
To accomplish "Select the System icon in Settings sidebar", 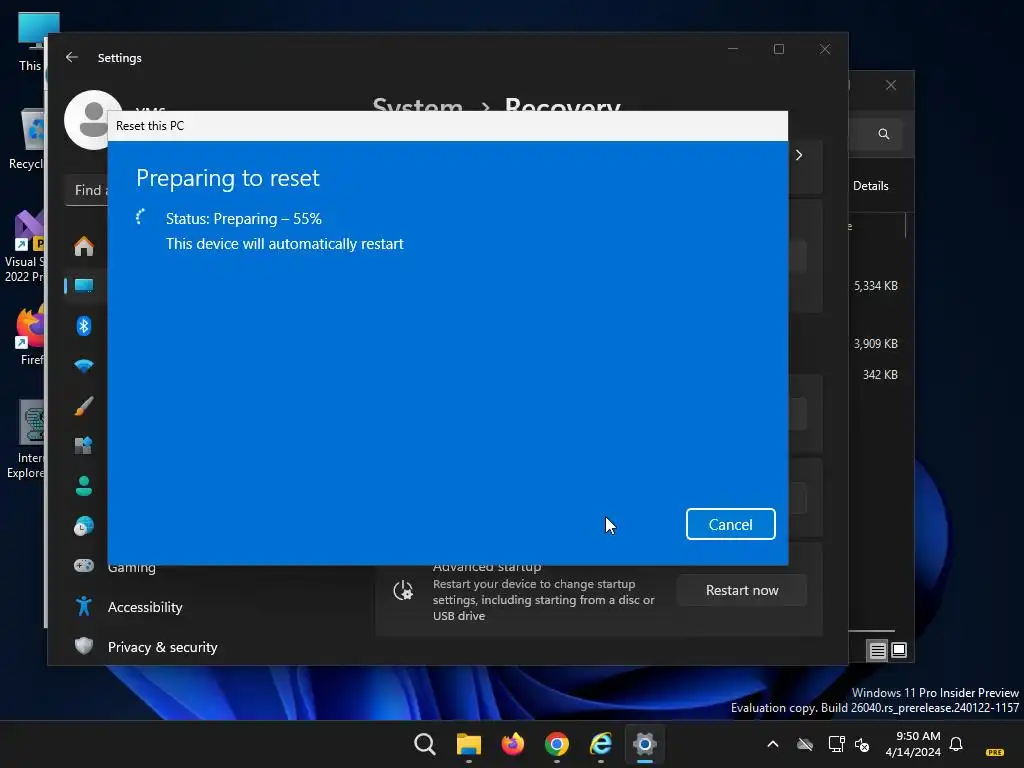I will pos(84,285).
